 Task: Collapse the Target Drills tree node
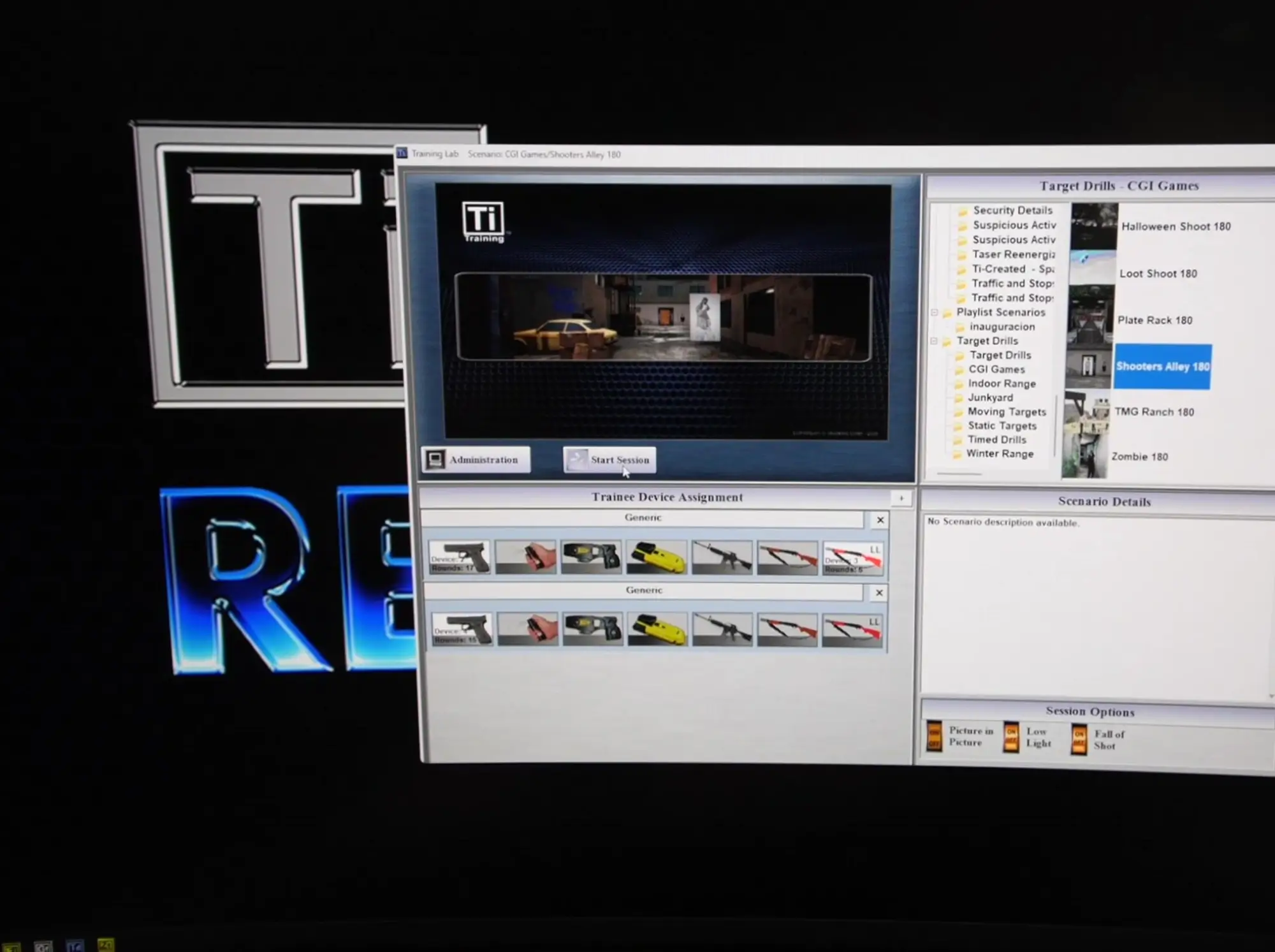934,341
